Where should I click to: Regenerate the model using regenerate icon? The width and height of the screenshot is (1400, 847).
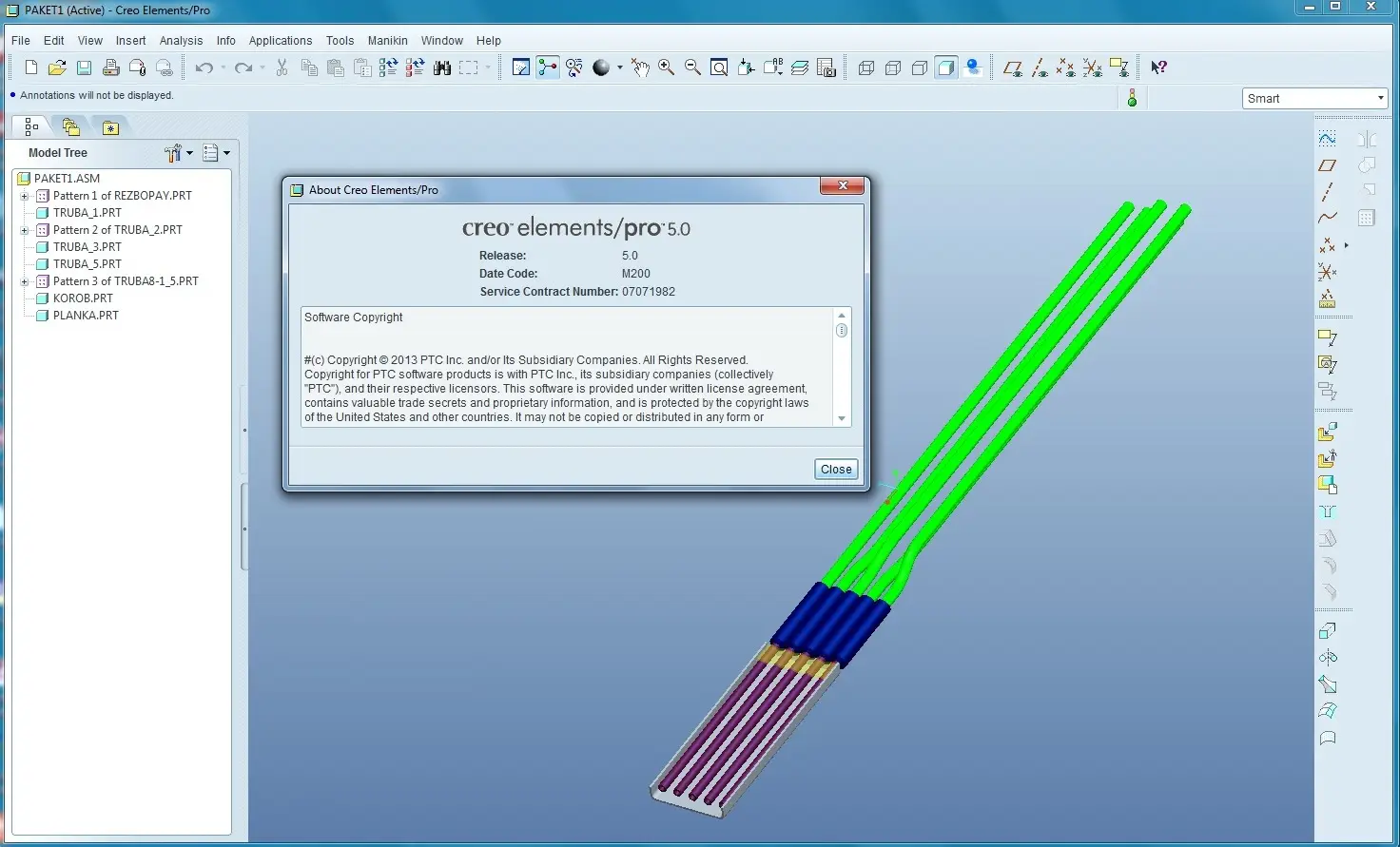click(x=388, y=67)
